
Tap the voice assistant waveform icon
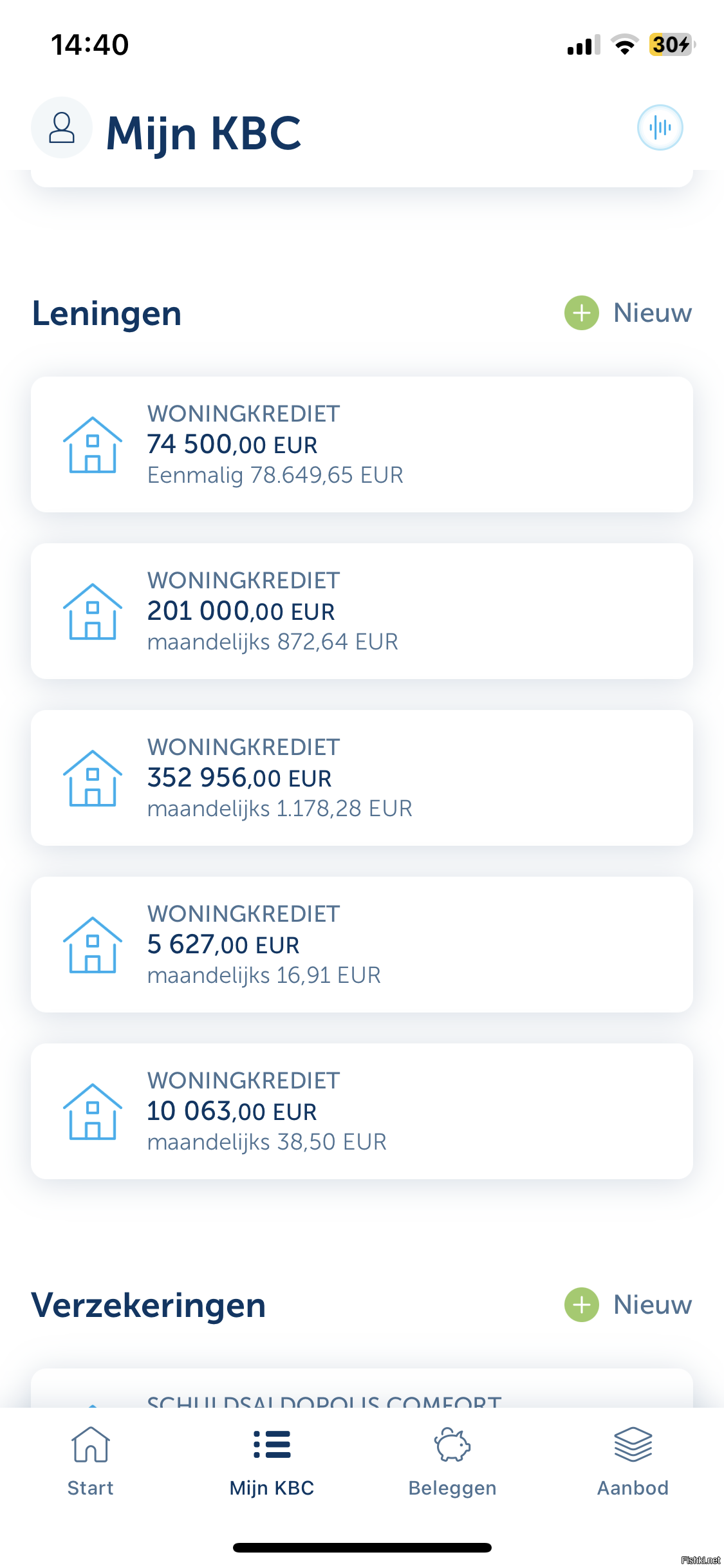660,127
